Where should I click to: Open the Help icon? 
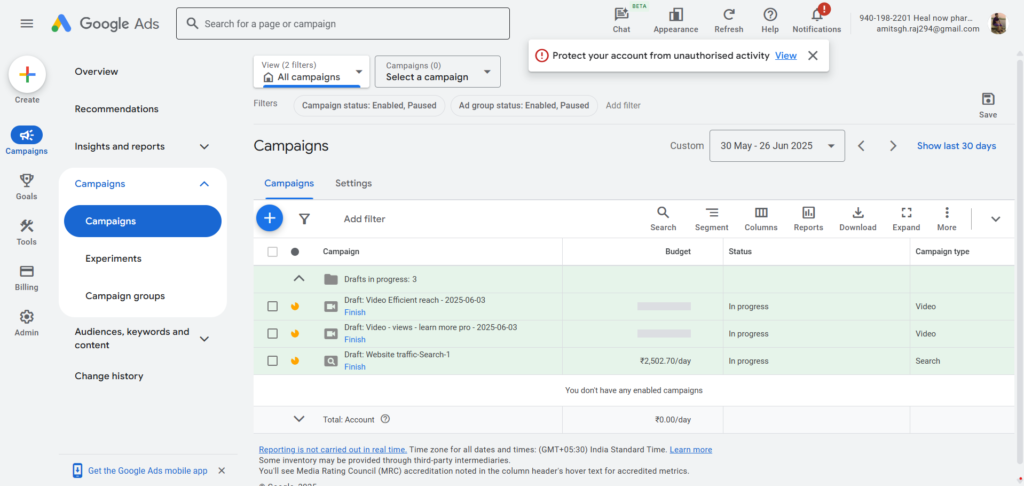[x=770, y=20]
